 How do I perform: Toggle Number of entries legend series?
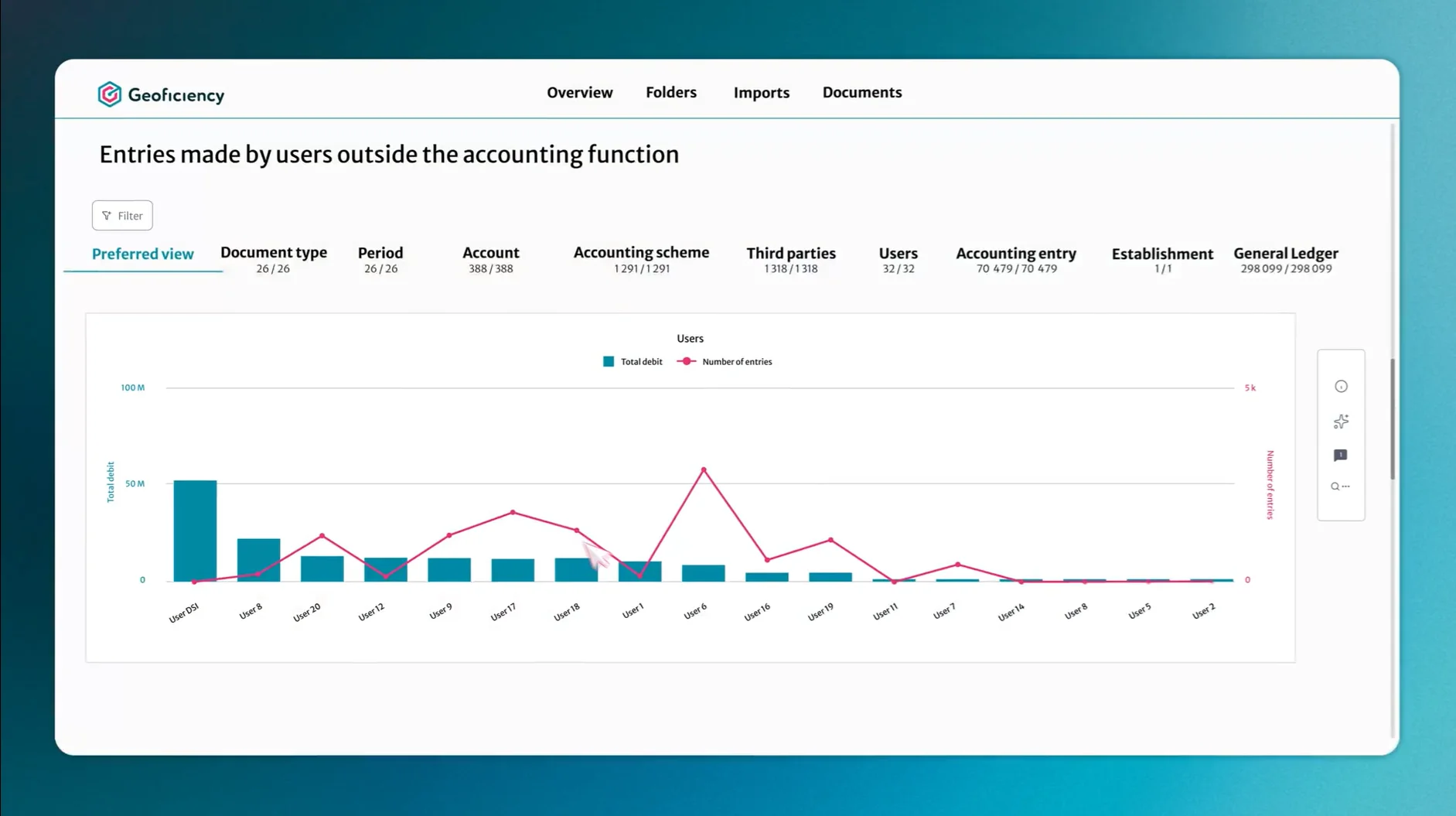725,362
